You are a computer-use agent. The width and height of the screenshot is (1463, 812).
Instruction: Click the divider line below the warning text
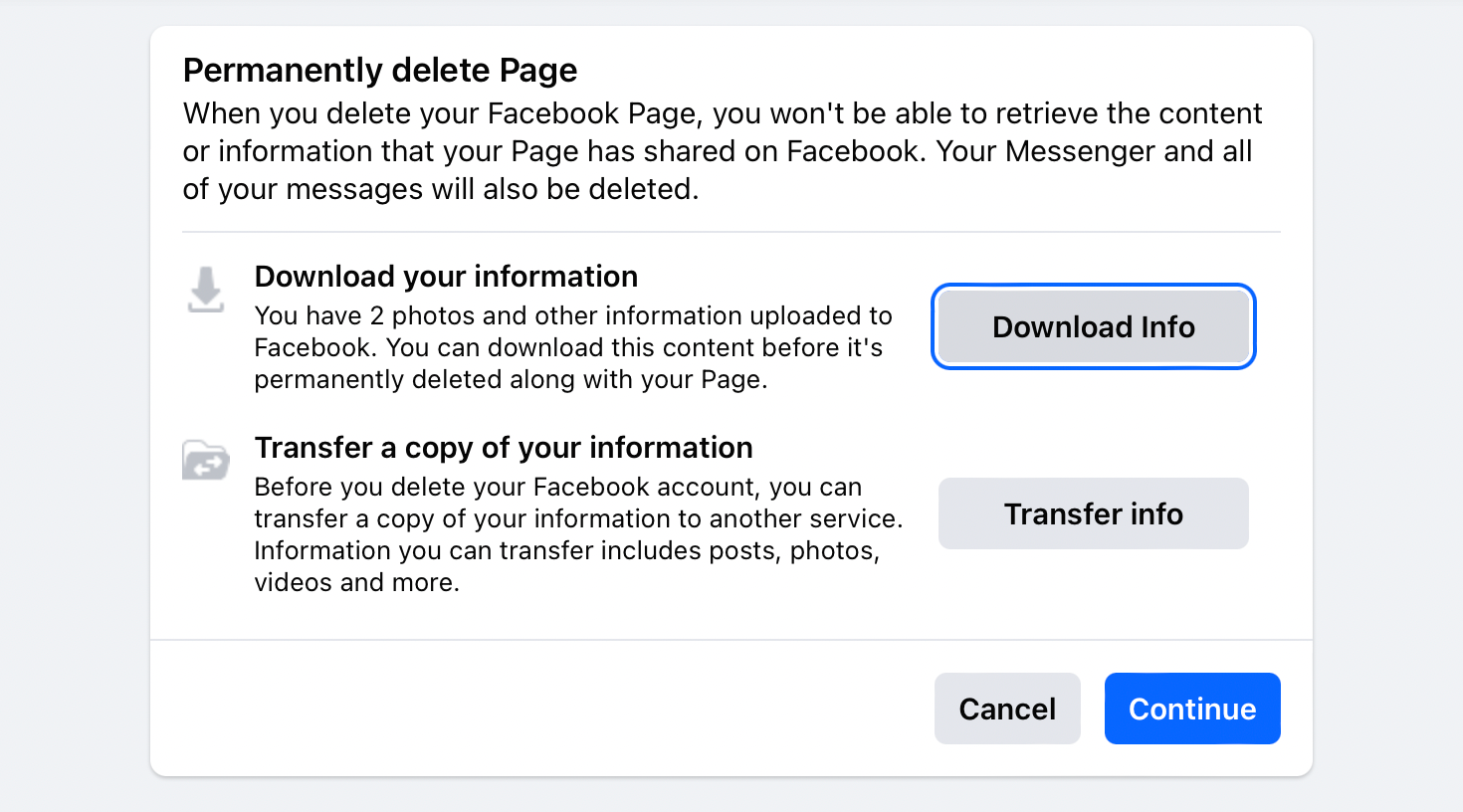click(x=731, y=232)
